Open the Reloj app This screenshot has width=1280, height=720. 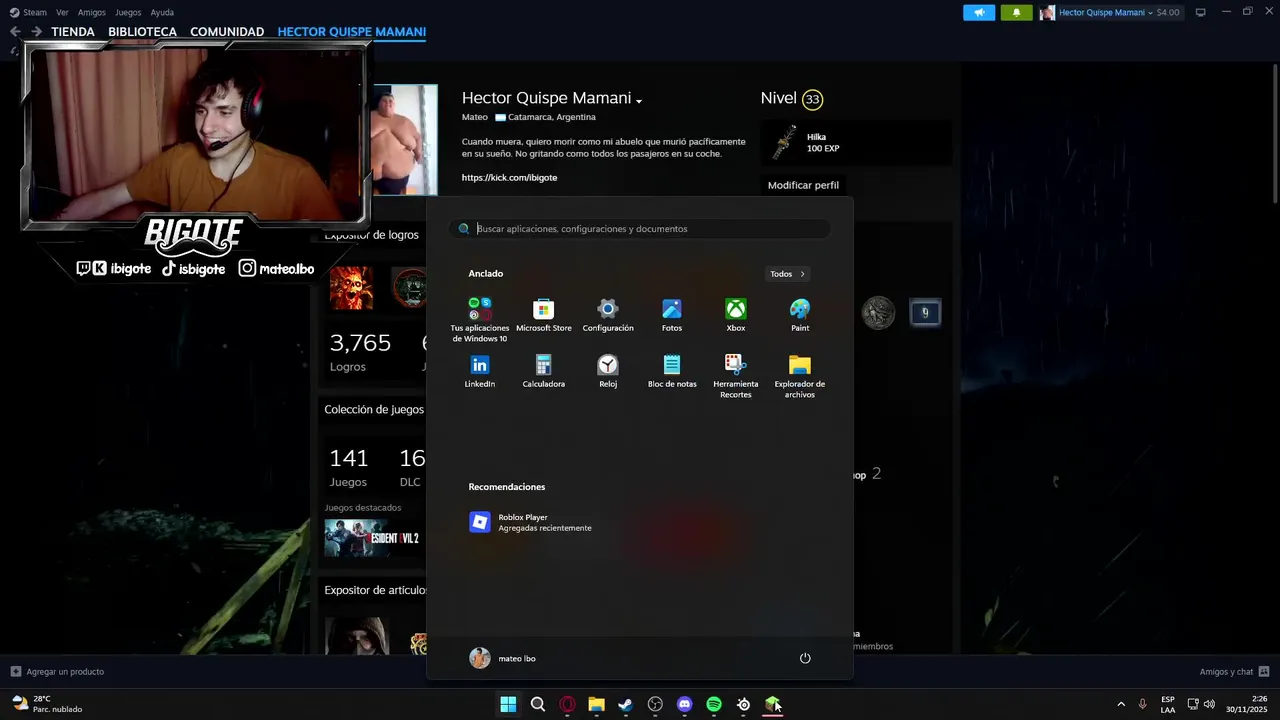(x=608, y=371)
